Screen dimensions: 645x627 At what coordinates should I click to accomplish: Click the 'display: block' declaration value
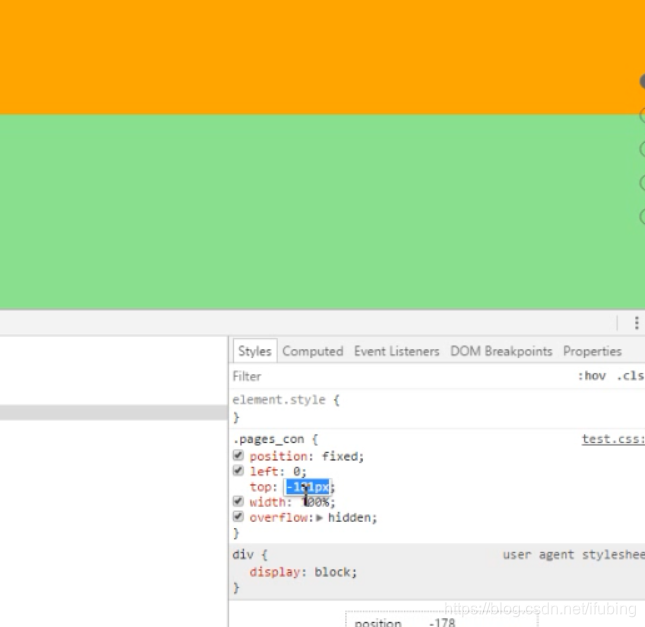[332, 572]
